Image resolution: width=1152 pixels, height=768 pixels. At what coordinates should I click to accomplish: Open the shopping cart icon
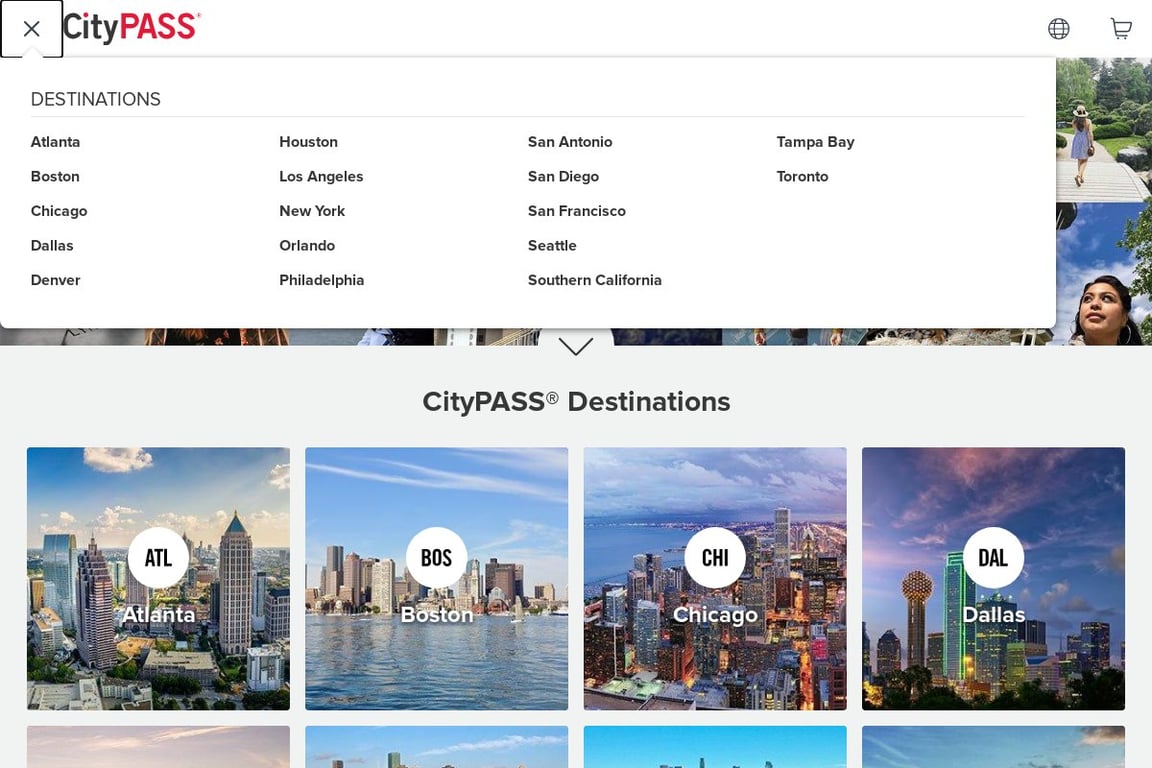pyautogui.click(x=1121, y=29)
